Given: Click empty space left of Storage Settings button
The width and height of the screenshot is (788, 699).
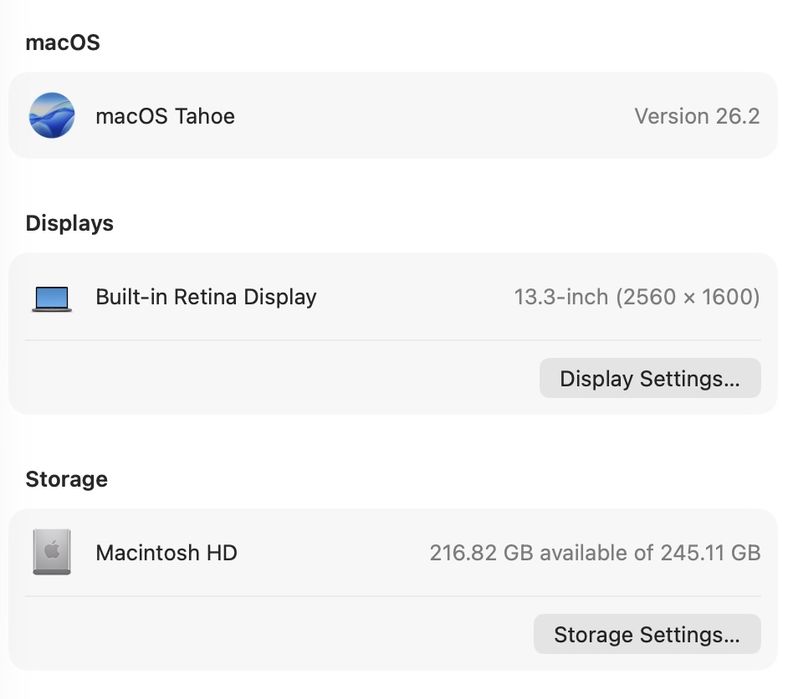Looking at the screenshot, I should click(x=280, y=635).
